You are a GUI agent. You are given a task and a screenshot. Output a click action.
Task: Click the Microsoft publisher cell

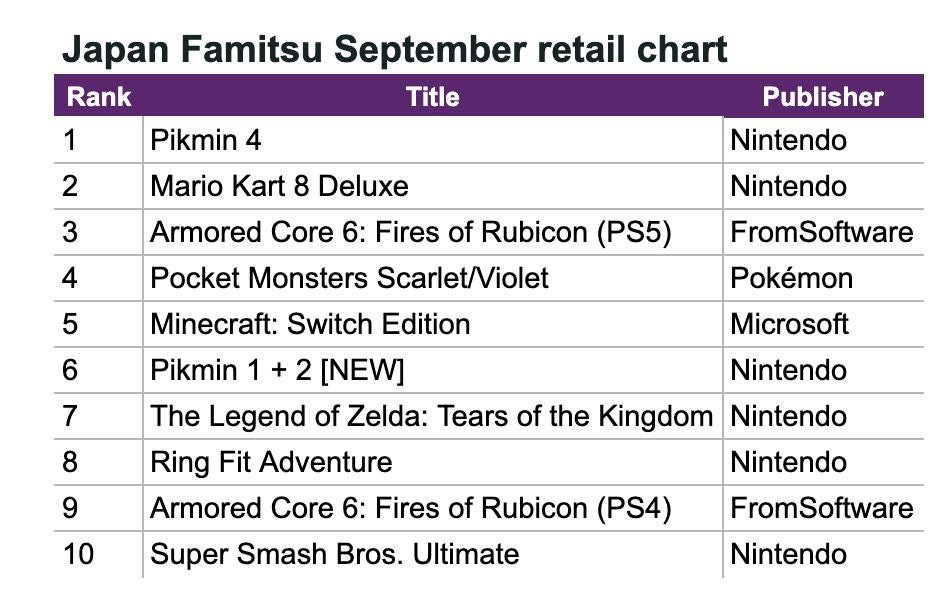pos(789,324)
